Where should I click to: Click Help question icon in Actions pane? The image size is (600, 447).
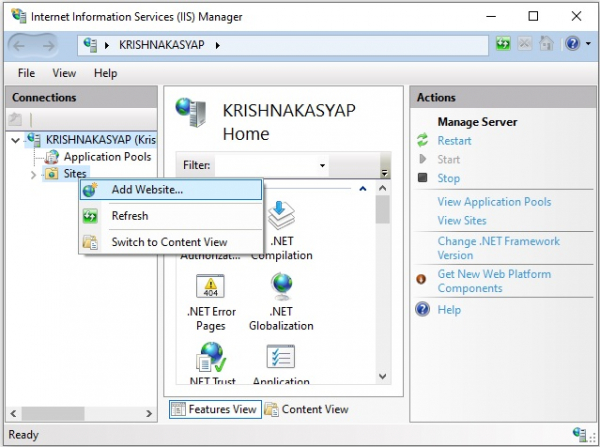[x=422, y=309]
